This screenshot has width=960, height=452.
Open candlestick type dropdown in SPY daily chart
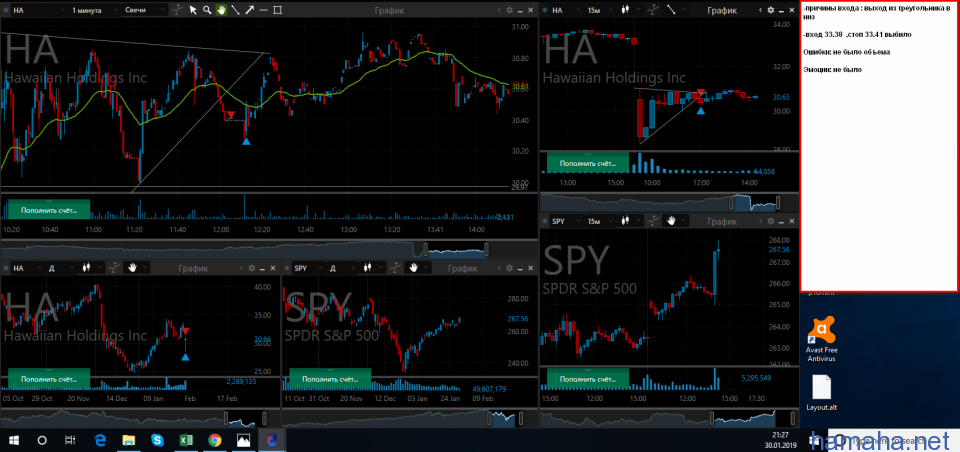click(x=372, y=268)
